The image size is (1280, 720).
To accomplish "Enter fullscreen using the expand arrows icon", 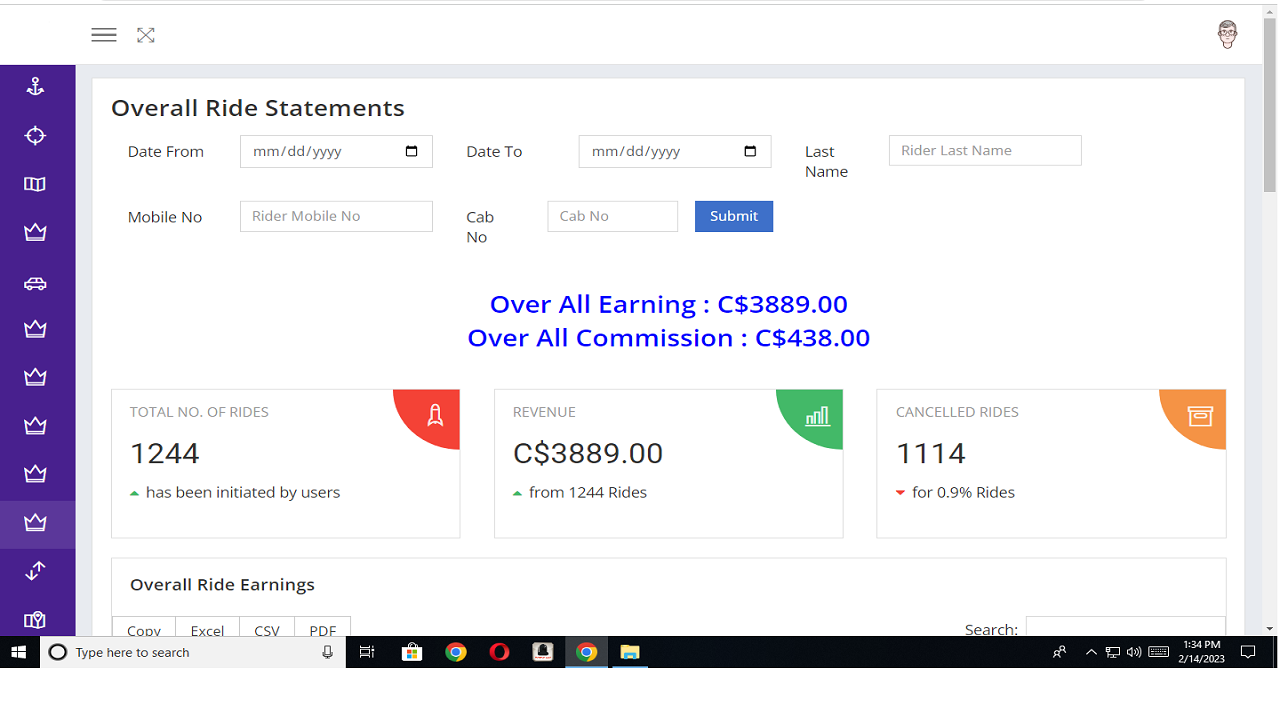I will tap(146, 34).
